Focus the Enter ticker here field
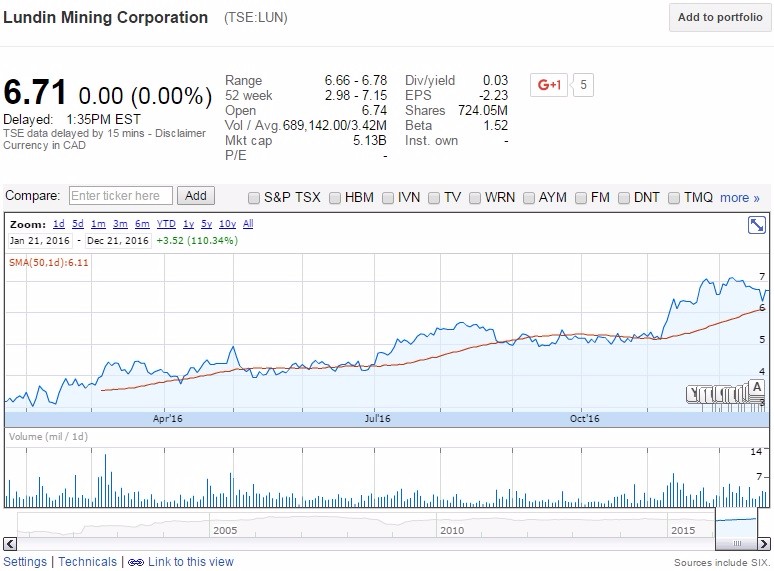 [x=121, y=196]
